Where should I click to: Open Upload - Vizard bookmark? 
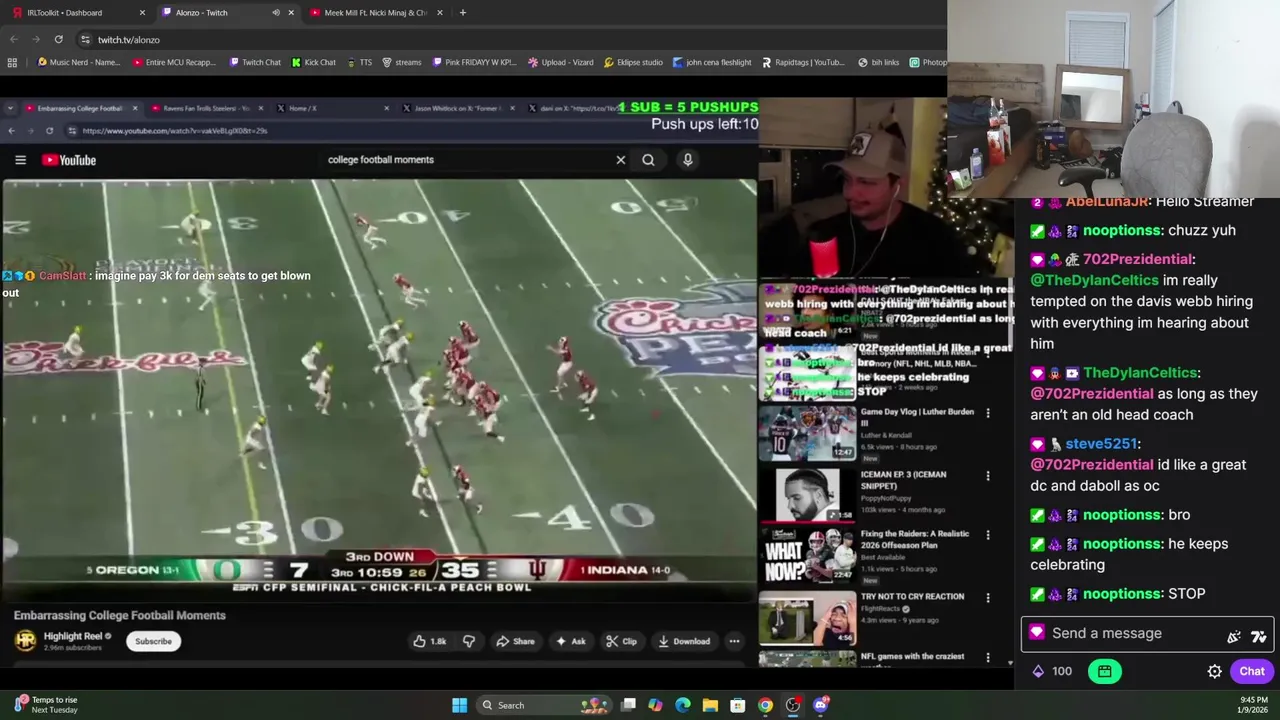[560, 62]
